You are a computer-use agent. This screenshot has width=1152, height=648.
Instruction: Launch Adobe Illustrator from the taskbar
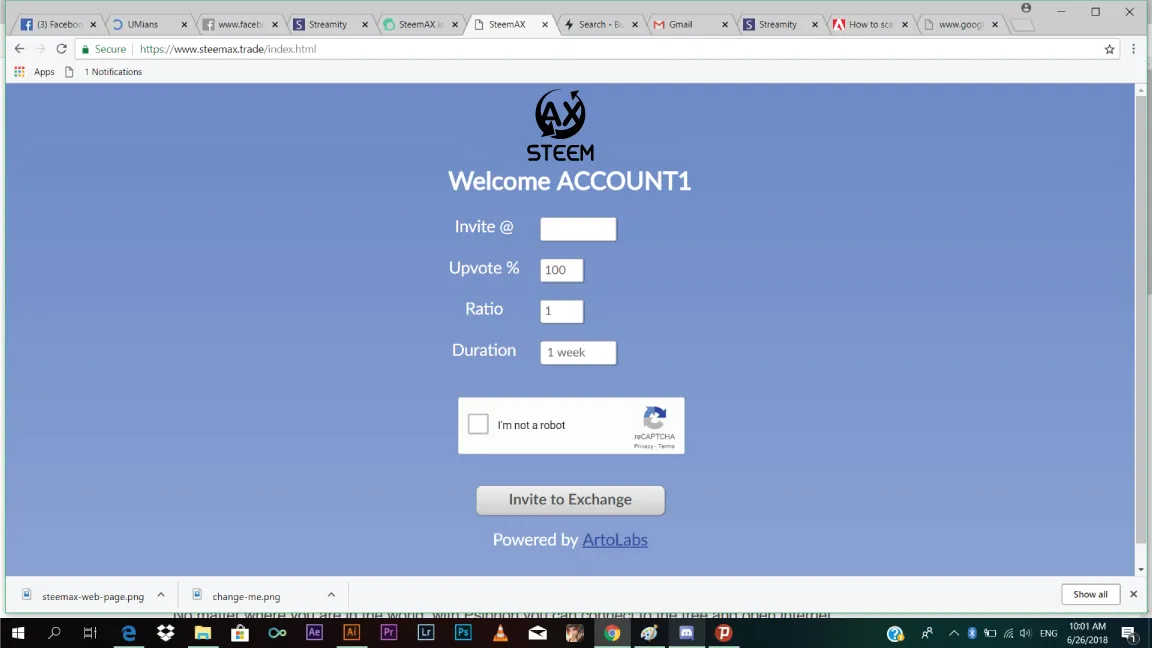point(351,633)
